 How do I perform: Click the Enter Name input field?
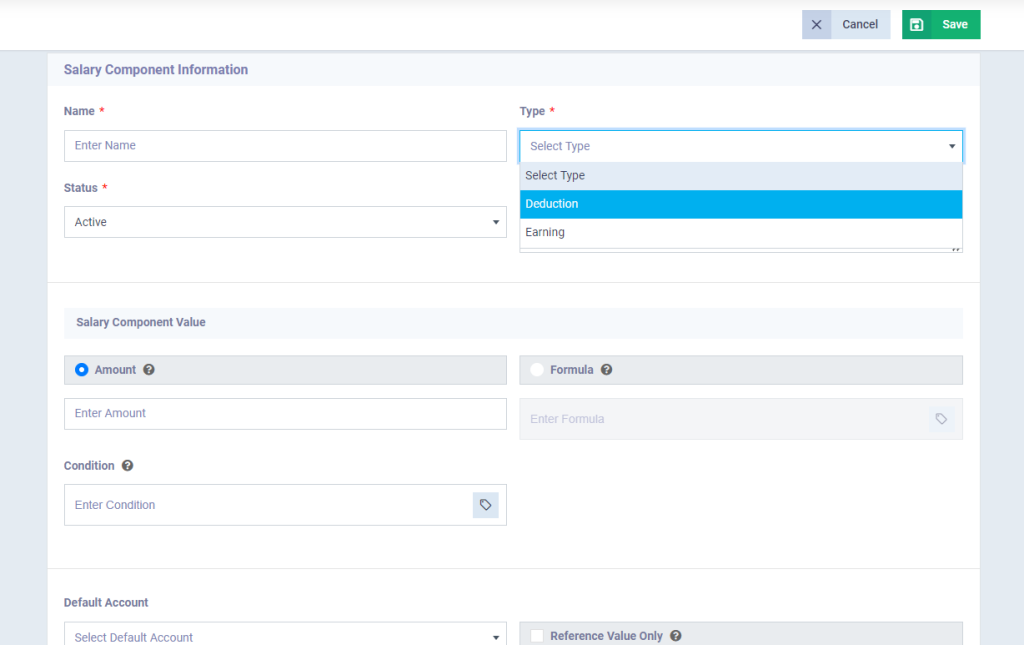[x=285, y=145]
